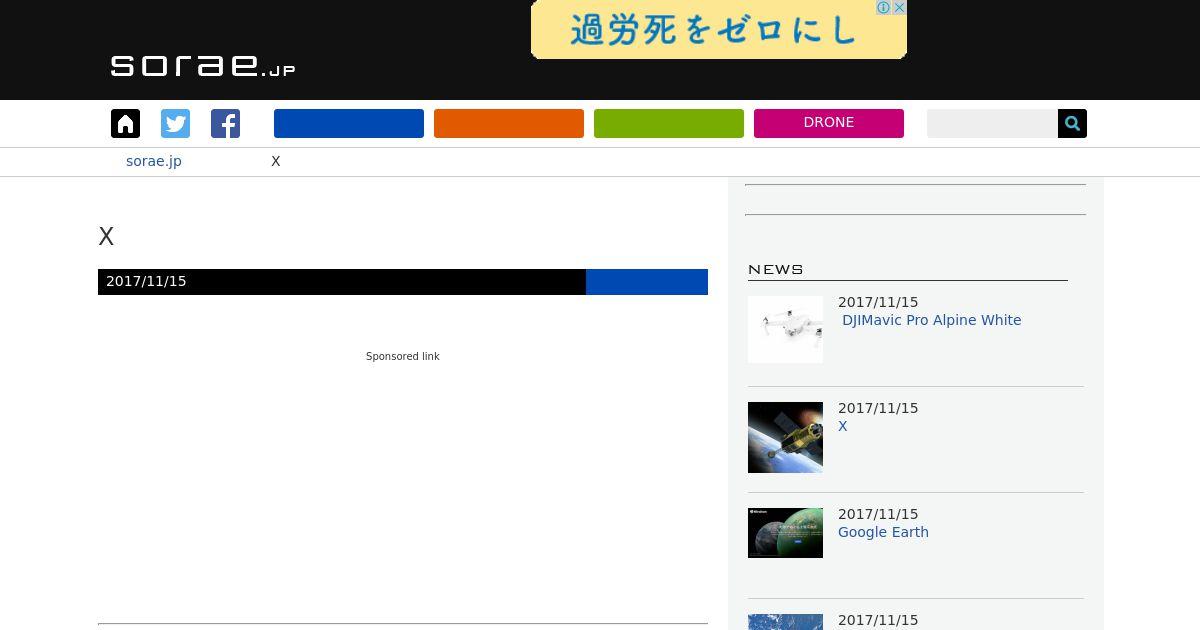1200x630 pixels.
Task: Open the Google Earth news link
Action: coord(883,532)
